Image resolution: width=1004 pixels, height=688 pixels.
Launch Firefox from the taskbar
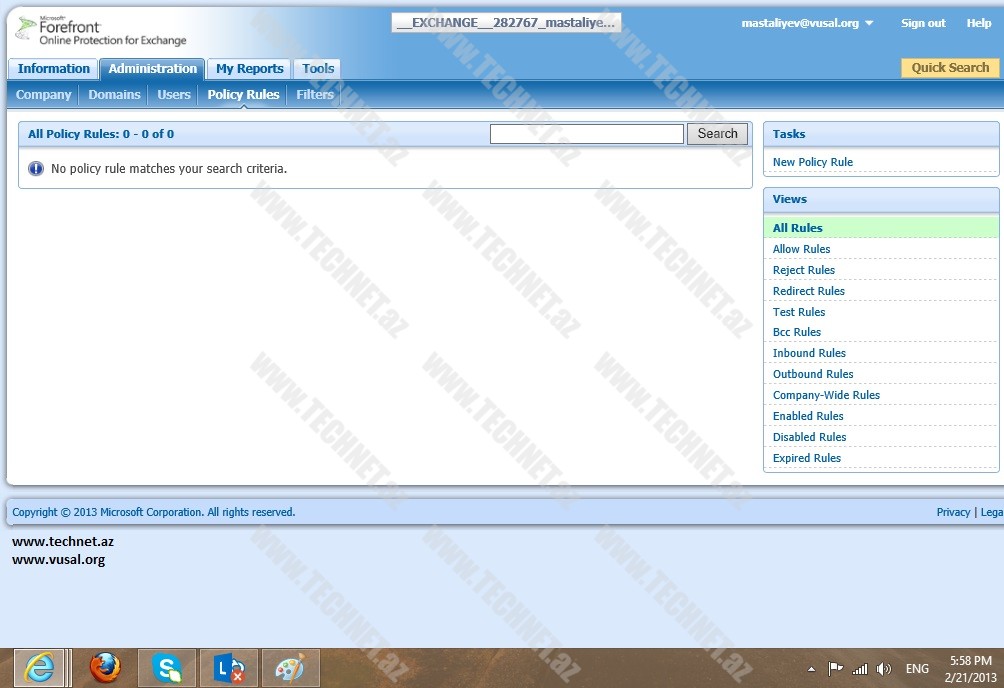point(104,668)
